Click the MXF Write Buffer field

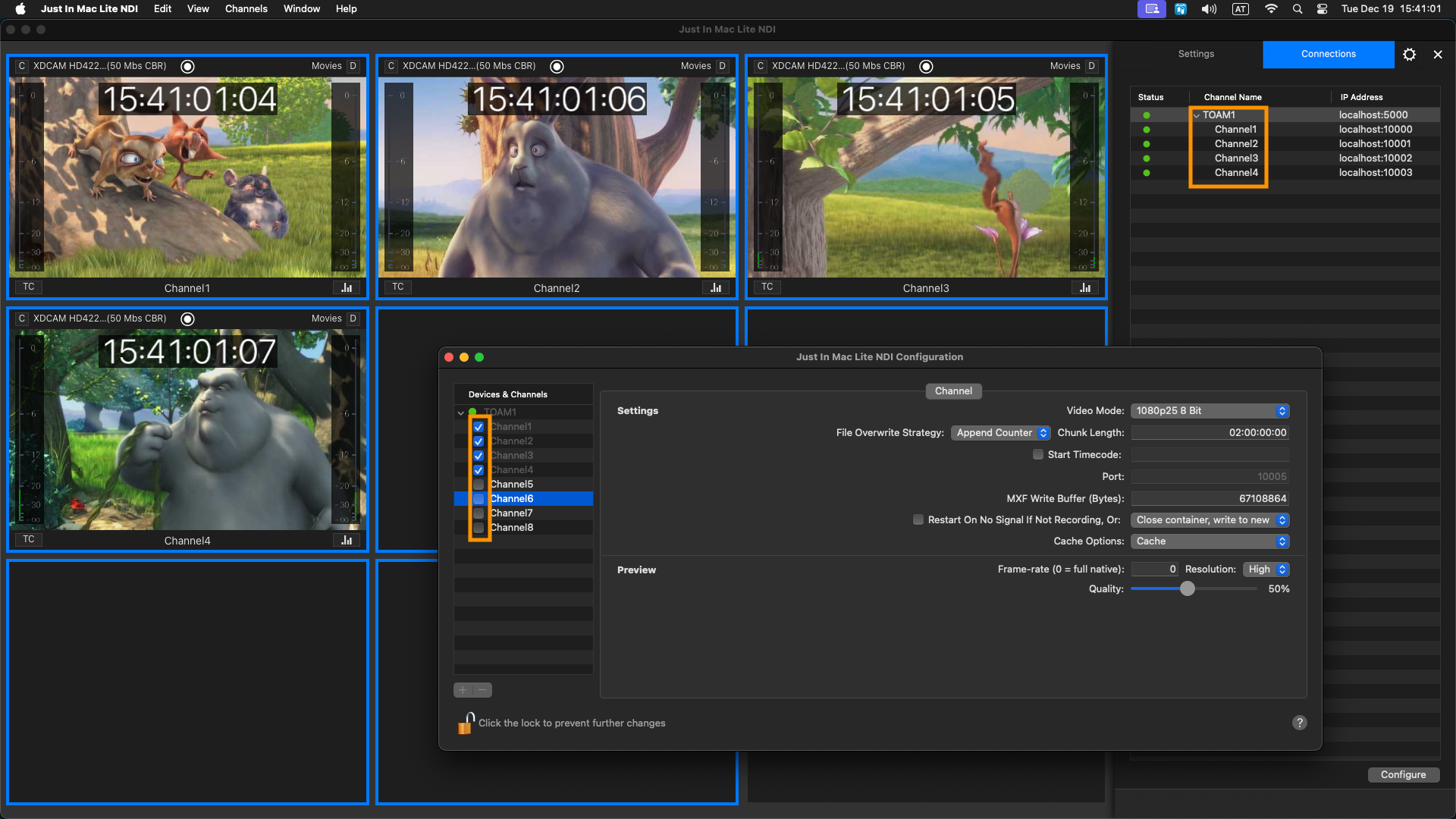click(1210, 499)
